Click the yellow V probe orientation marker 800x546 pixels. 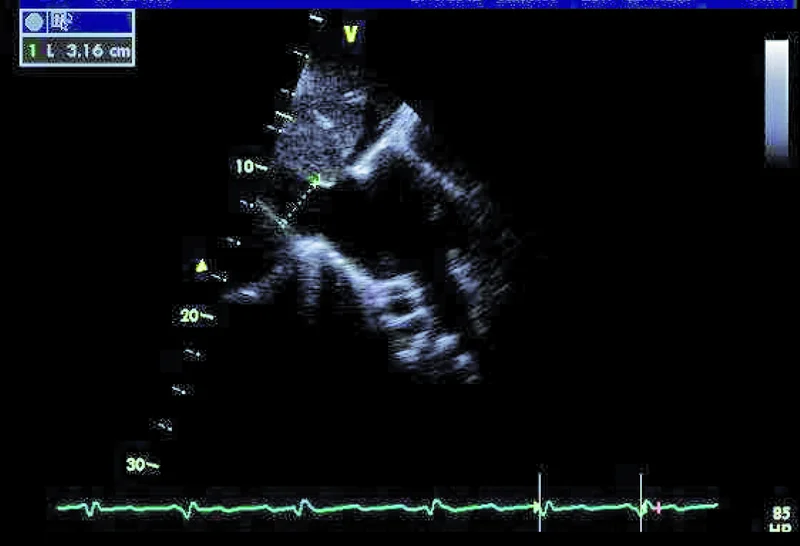click(351, 34)
